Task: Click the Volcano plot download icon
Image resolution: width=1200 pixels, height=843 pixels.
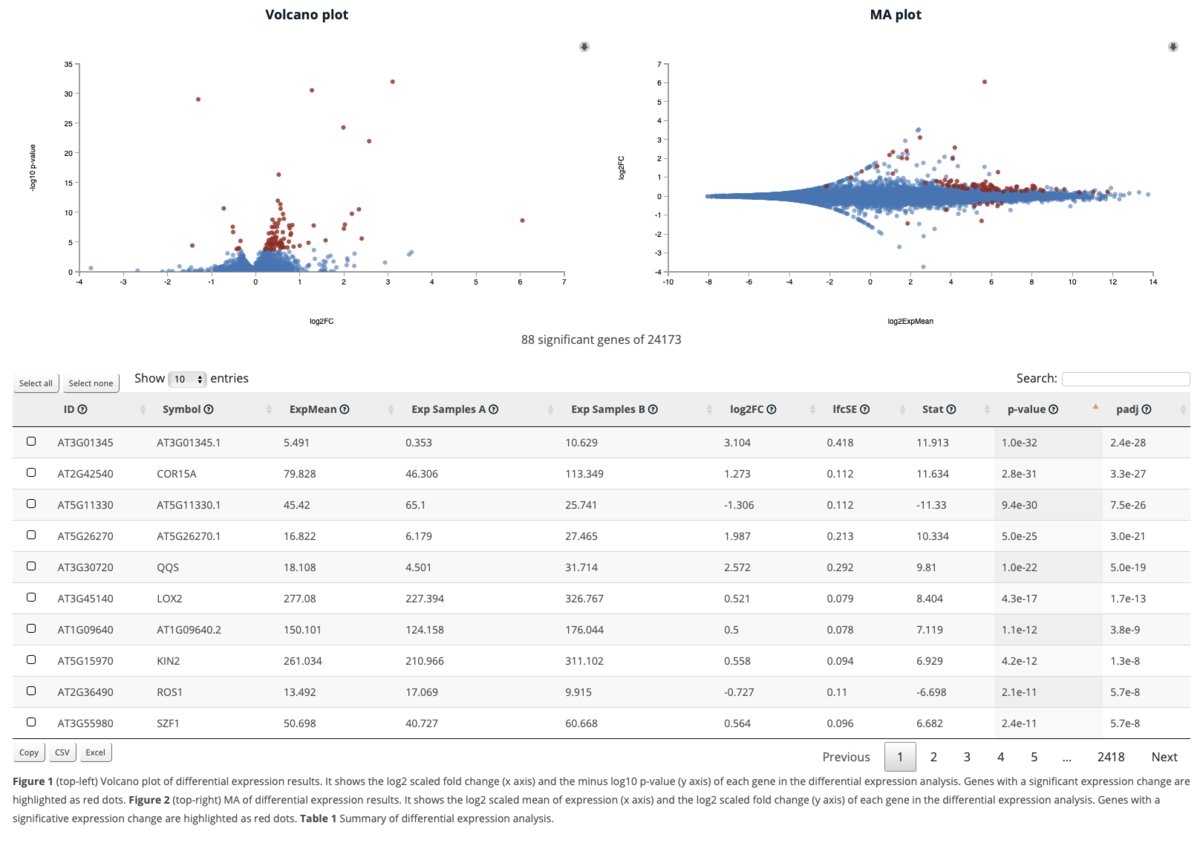Action: click(584, 47)
